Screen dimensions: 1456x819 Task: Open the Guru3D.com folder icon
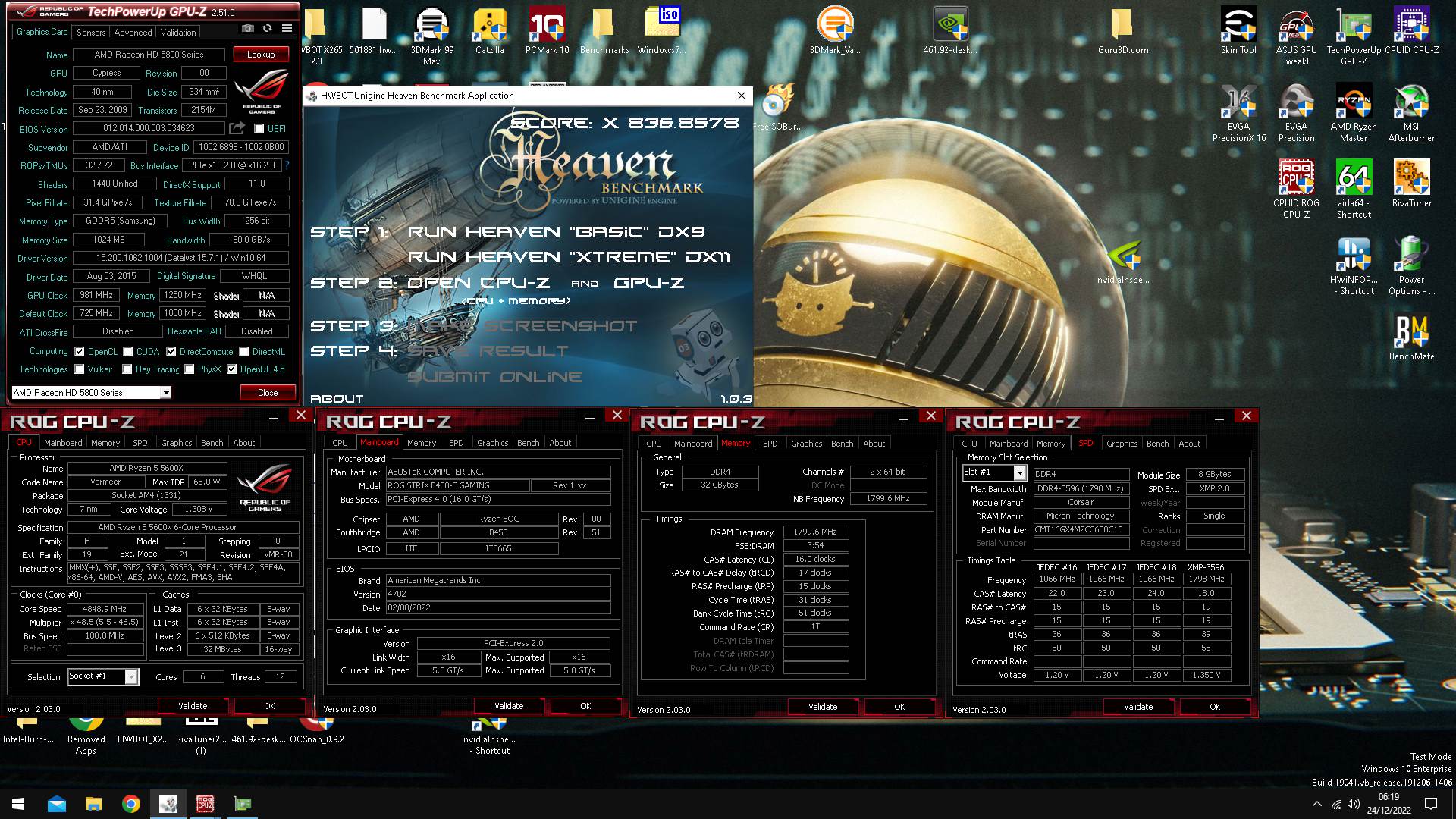(x=1123, y=32)
